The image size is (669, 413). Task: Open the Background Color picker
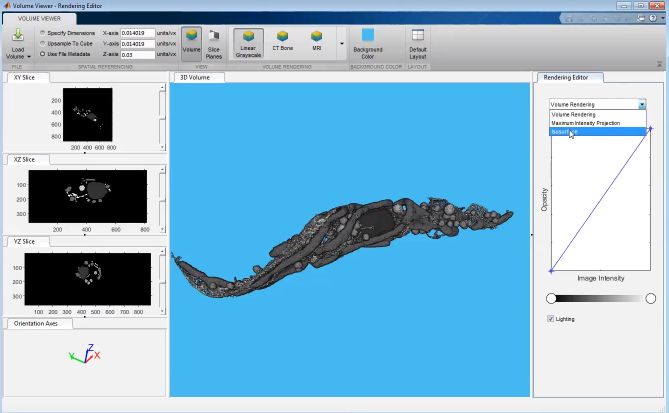point(367,43)
